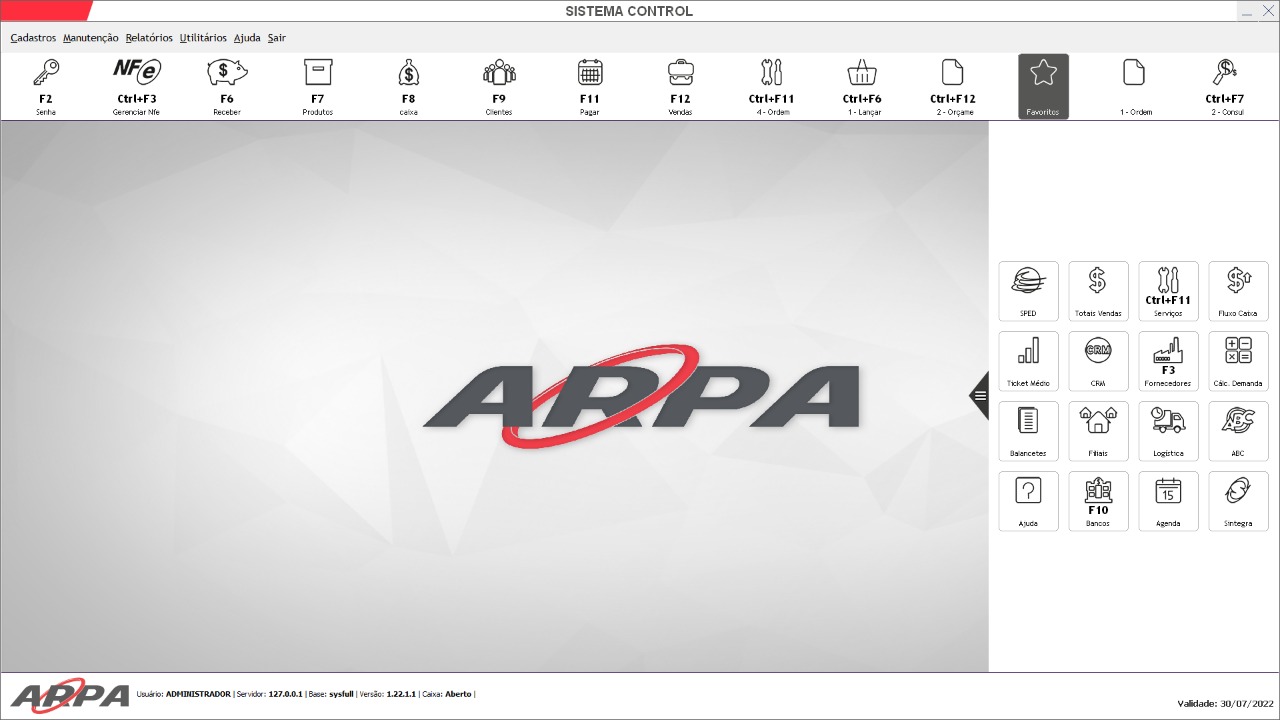This screenshot has height=720, width=1280.
Task: Collapse the favorites side panel handle
Action: 979,395
